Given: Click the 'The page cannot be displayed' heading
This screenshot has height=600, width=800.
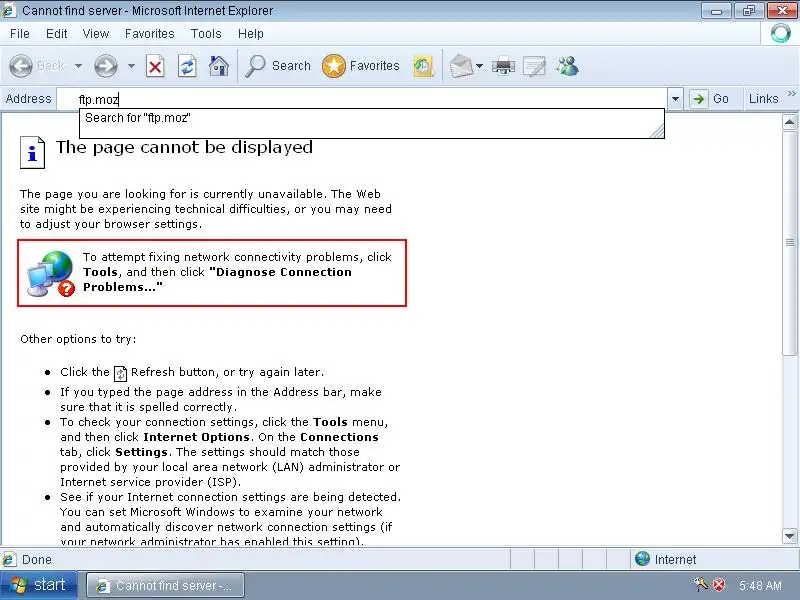Looking at the screenshot, I should click(x=184, y=147).
